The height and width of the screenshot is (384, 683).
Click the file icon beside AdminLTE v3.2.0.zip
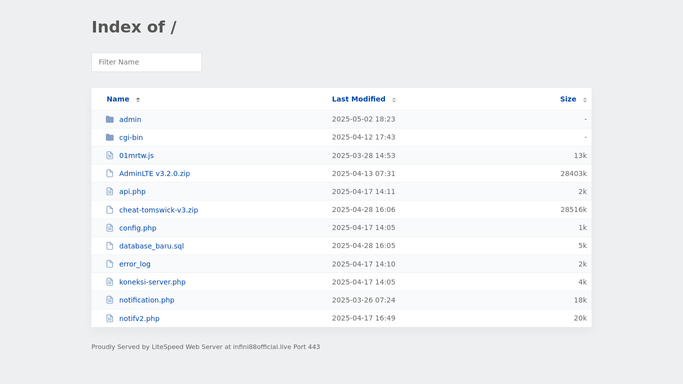pos(110,173)
